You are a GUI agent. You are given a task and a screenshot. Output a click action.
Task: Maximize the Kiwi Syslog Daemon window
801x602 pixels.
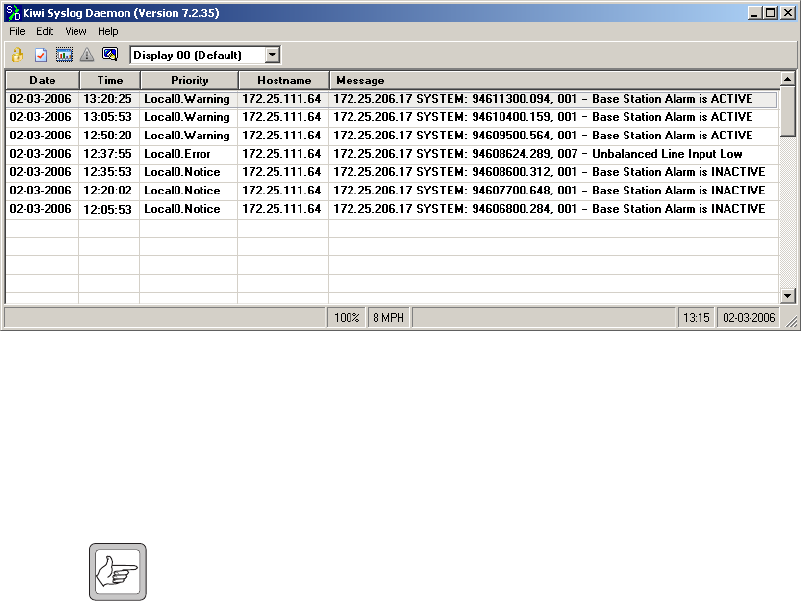pyautogui.click(x=770, y=13)
